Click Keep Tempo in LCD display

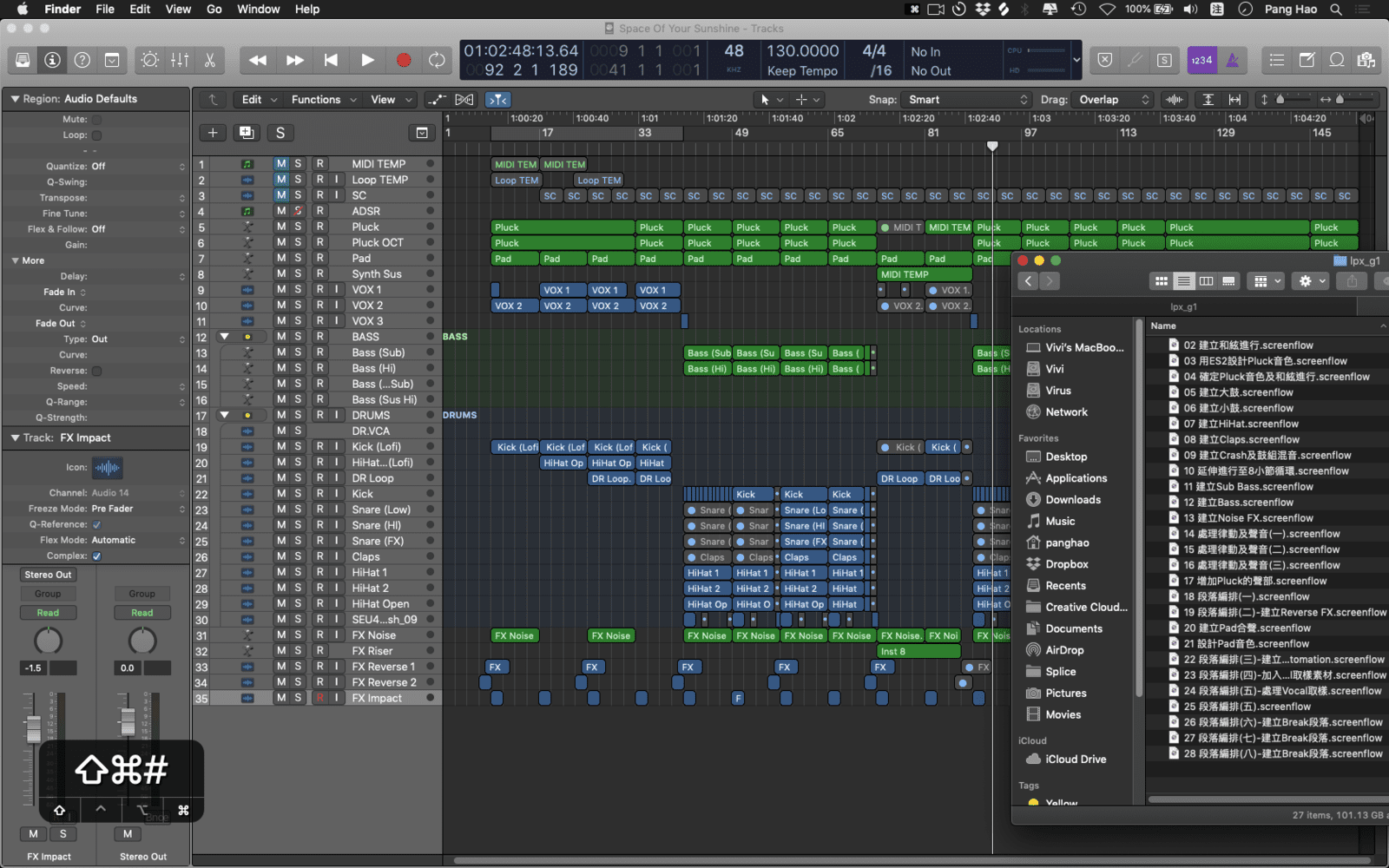tap(802, 71)
